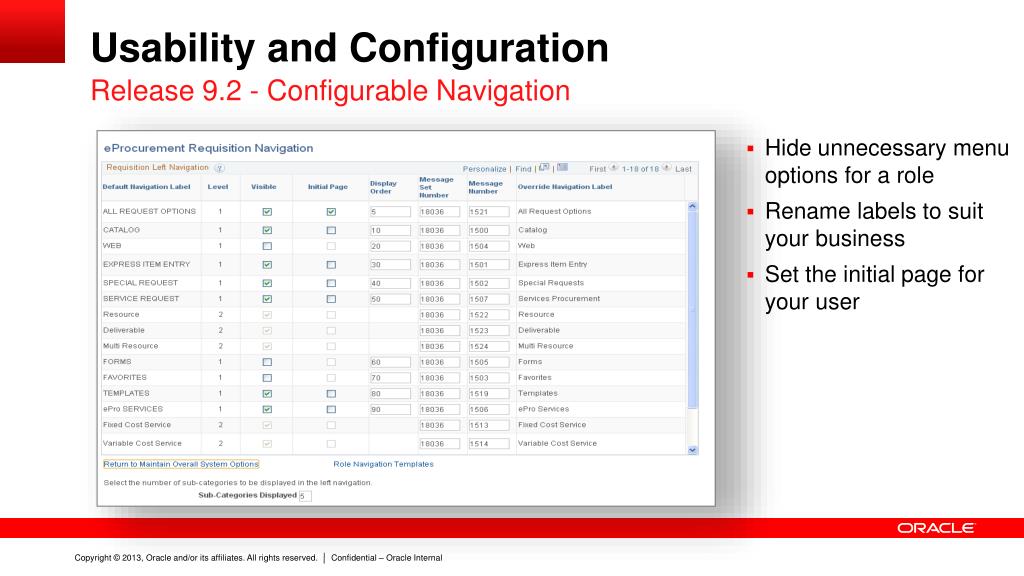Click the grid download icon before First
Viewport: 1024px width, 576px height.
pyautogui.click(x=562, y=168)
